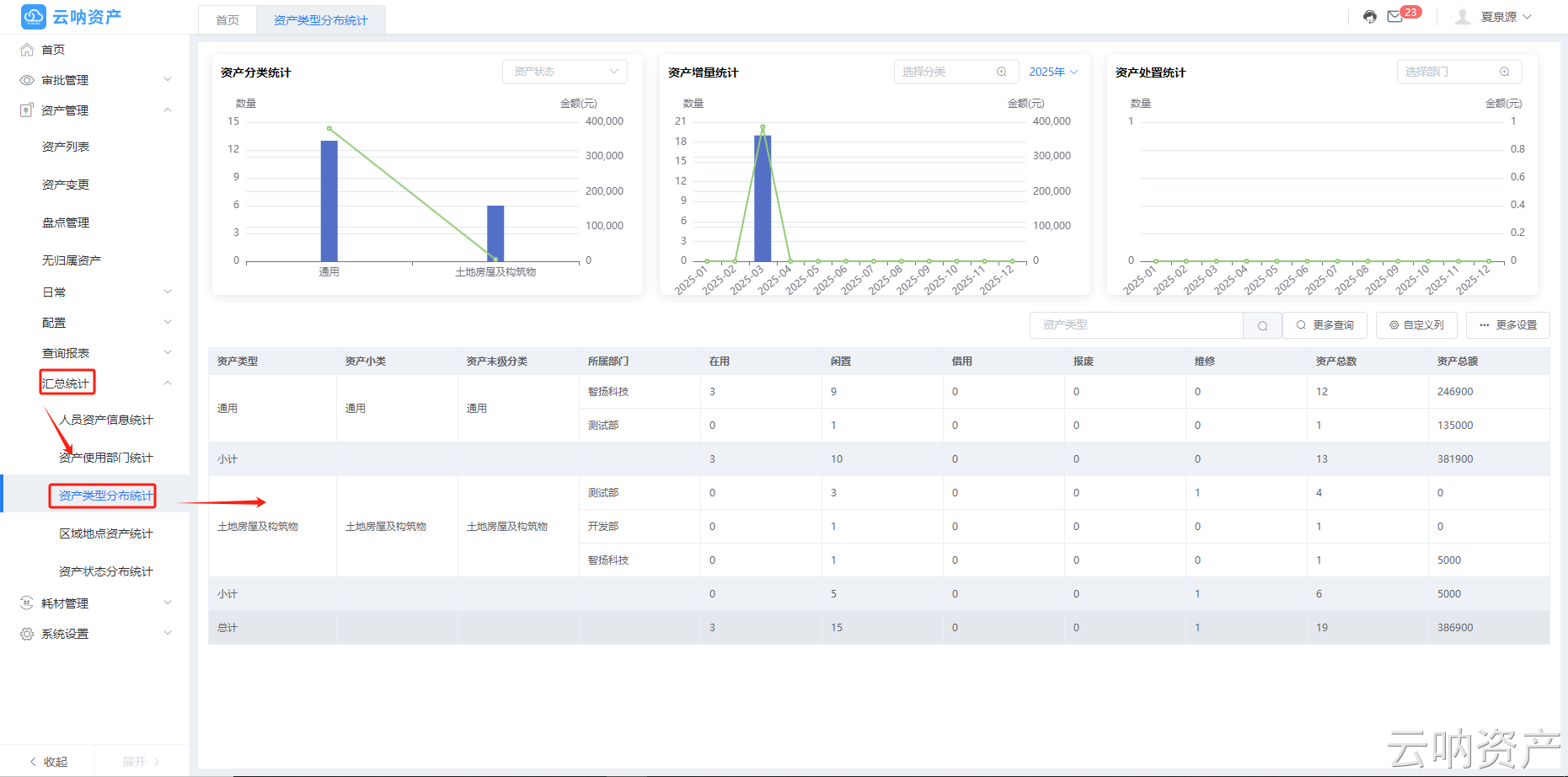This screenshot has height=777, width=1568.
Task: Click the 云呐资产 cloud logo
Action: 34,17
